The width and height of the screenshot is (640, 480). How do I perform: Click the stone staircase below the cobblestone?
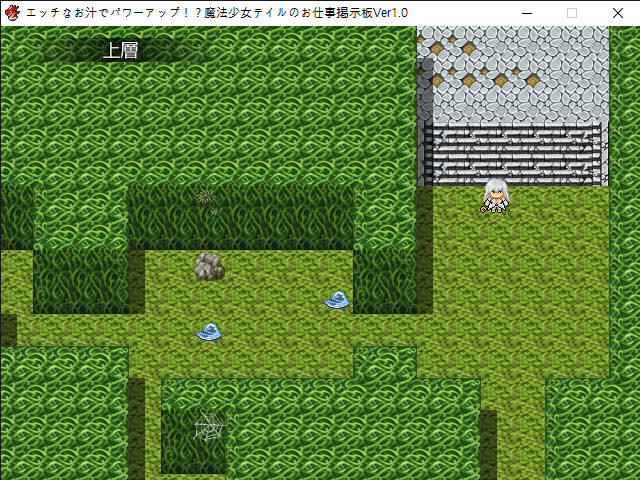[513, 154]
